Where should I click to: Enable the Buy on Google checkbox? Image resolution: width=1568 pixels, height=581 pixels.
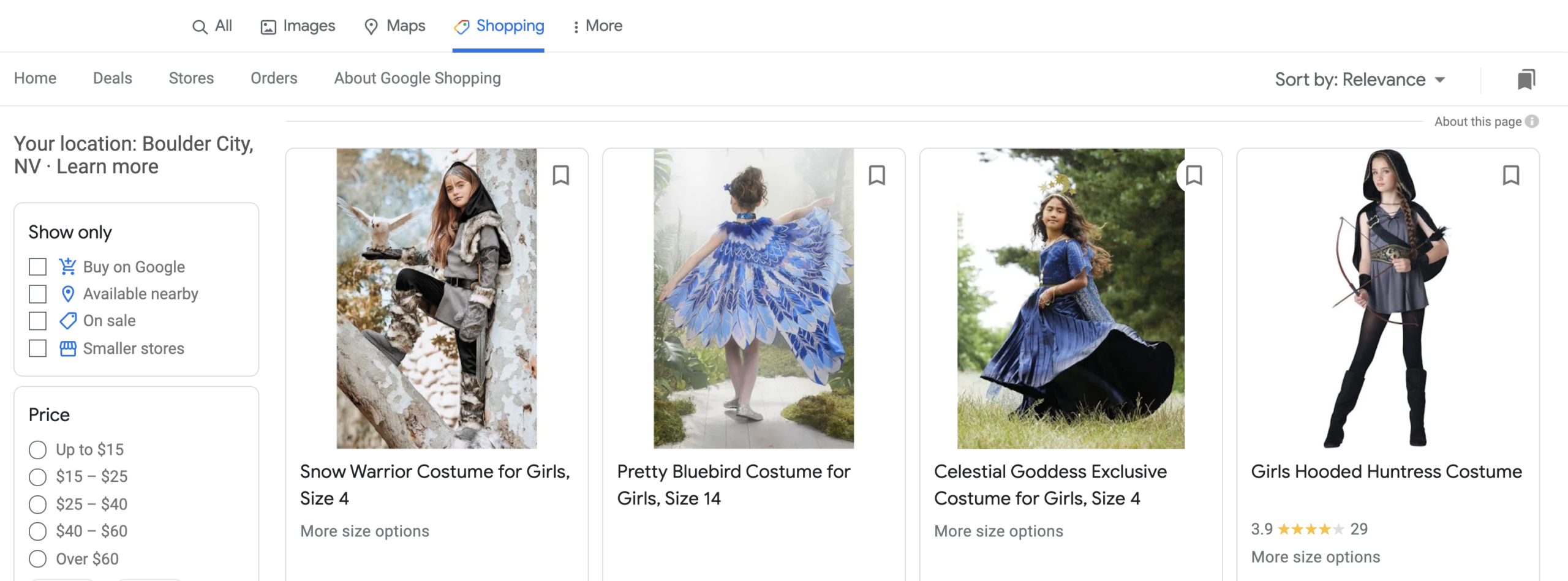click(38, 267)
